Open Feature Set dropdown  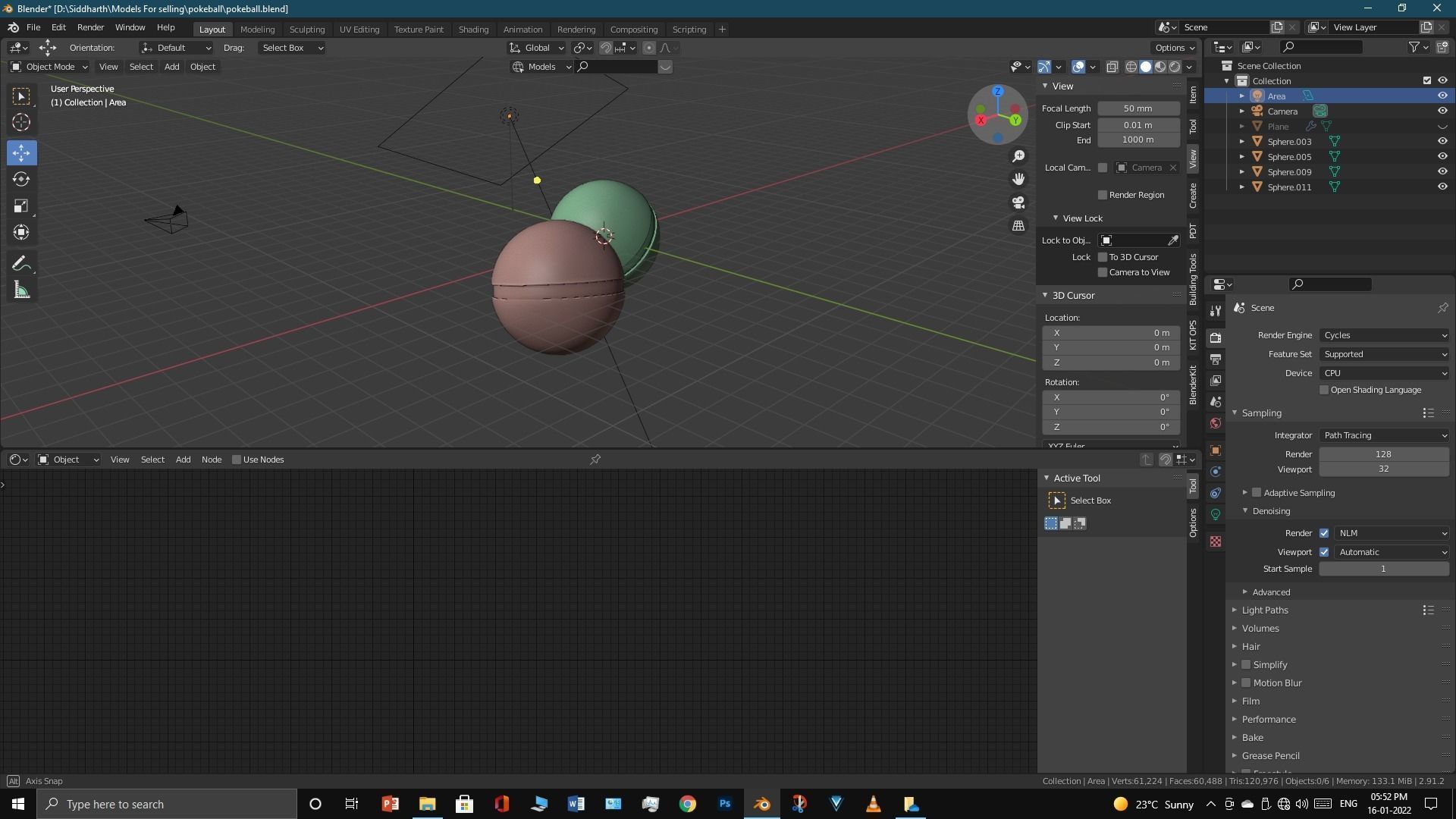click(x=1384, y=354)
